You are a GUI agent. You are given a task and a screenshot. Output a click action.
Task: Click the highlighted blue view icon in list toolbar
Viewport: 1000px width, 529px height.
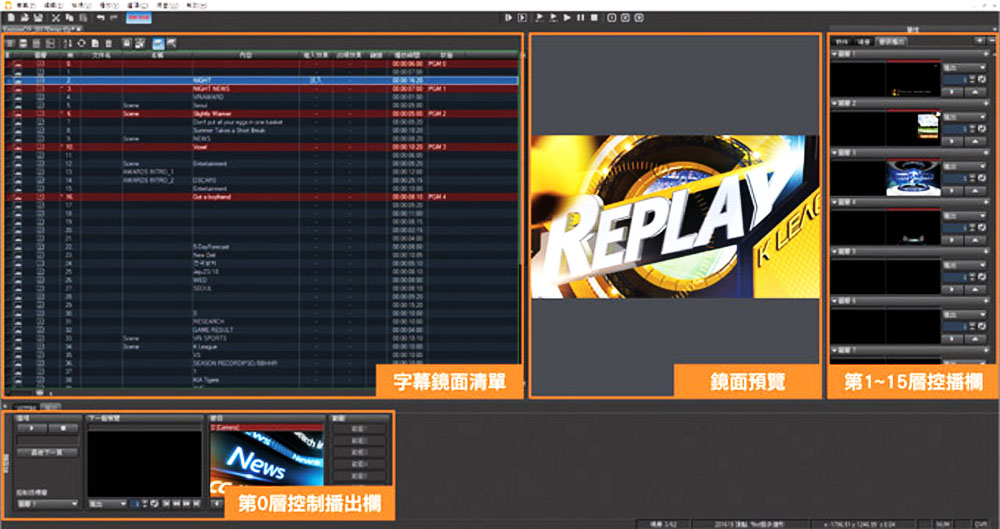click(x=158, y=43)
